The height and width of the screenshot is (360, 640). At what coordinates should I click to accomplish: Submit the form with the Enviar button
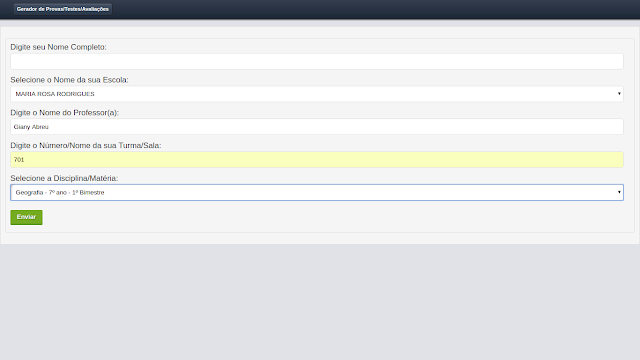[x=26, y=217]
